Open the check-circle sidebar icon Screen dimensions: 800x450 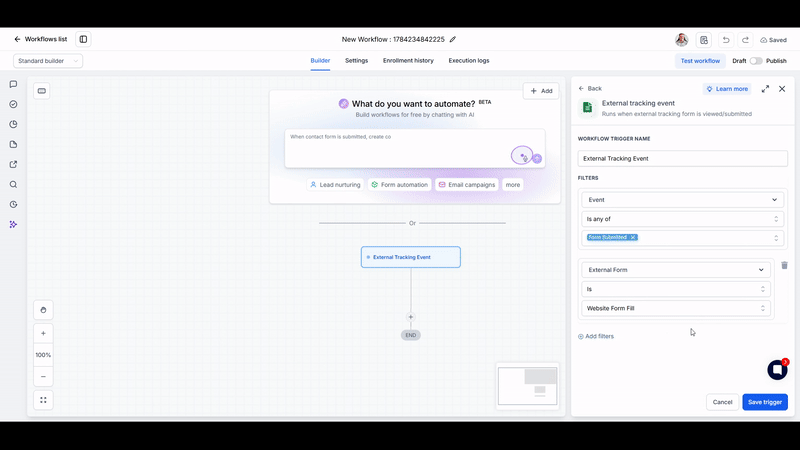(x=13, y=104)
